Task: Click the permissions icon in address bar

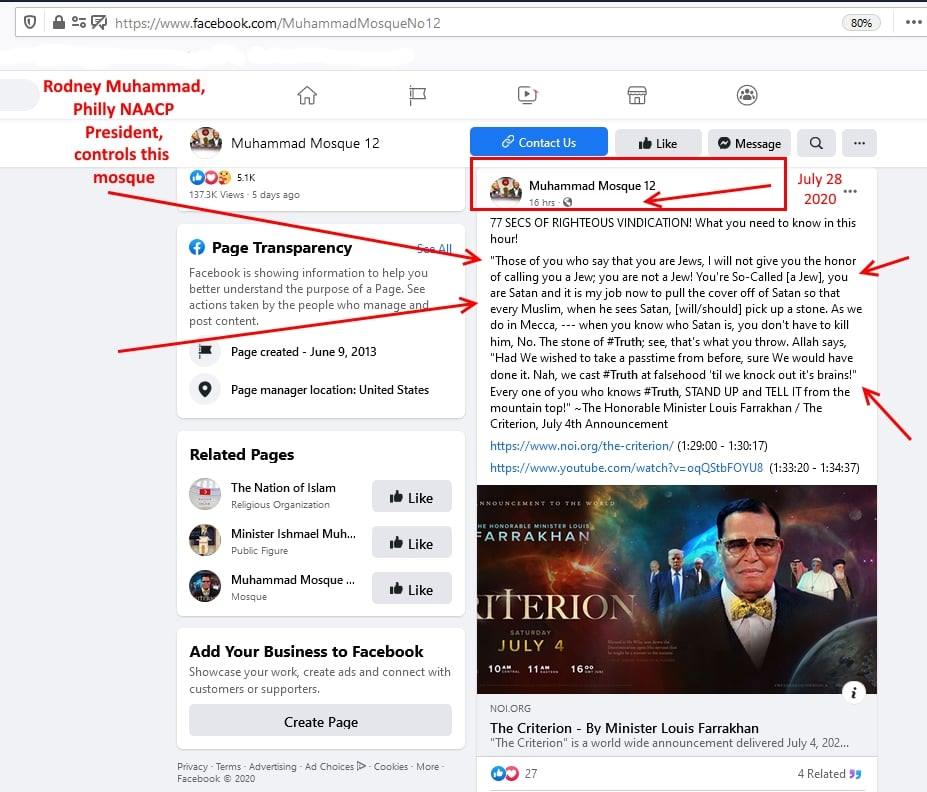Action: pos(79,22)
